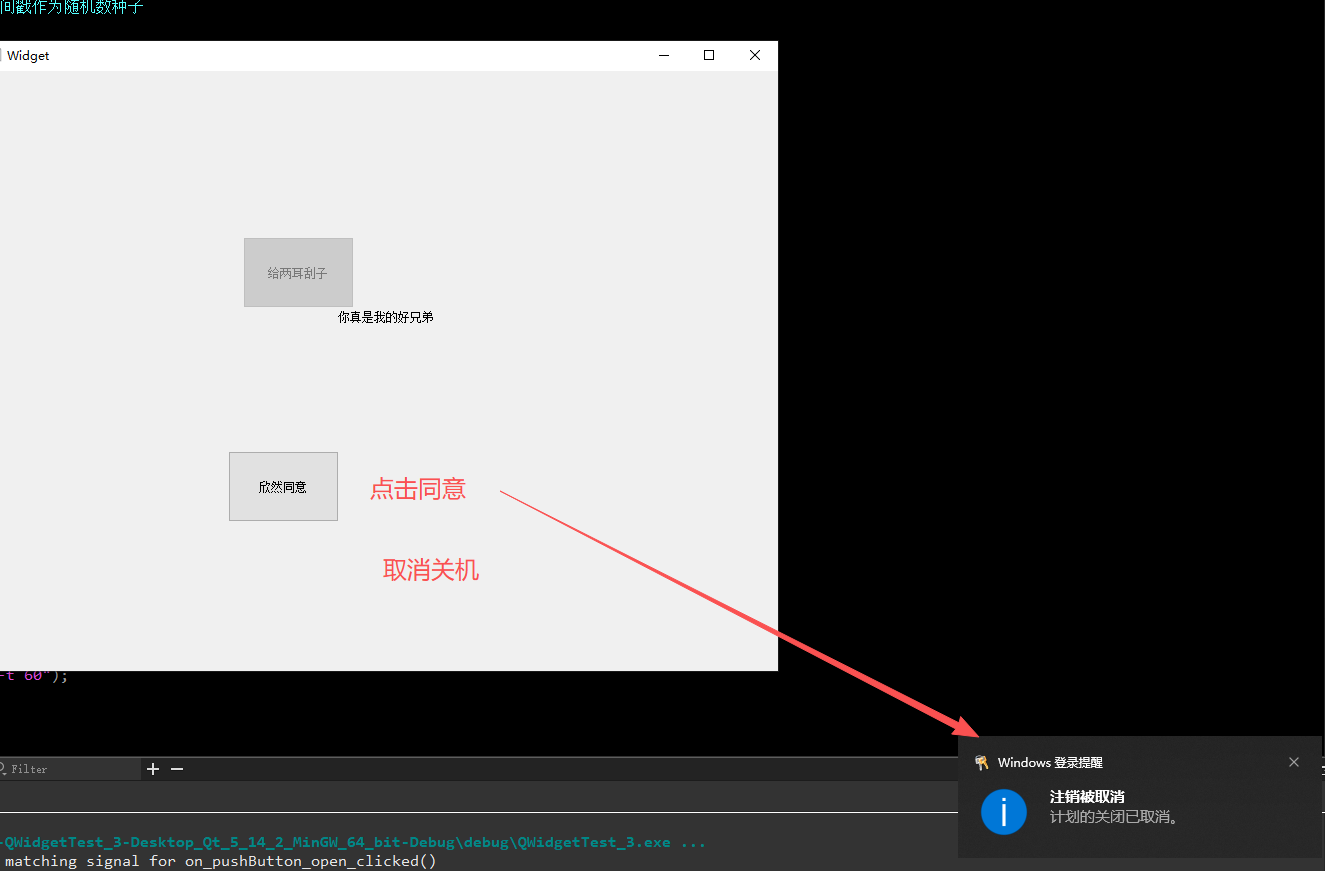Click the Windows 登录提醒 notification title
Viewport: 1325px width, 871px height.
coord(1050,763)
